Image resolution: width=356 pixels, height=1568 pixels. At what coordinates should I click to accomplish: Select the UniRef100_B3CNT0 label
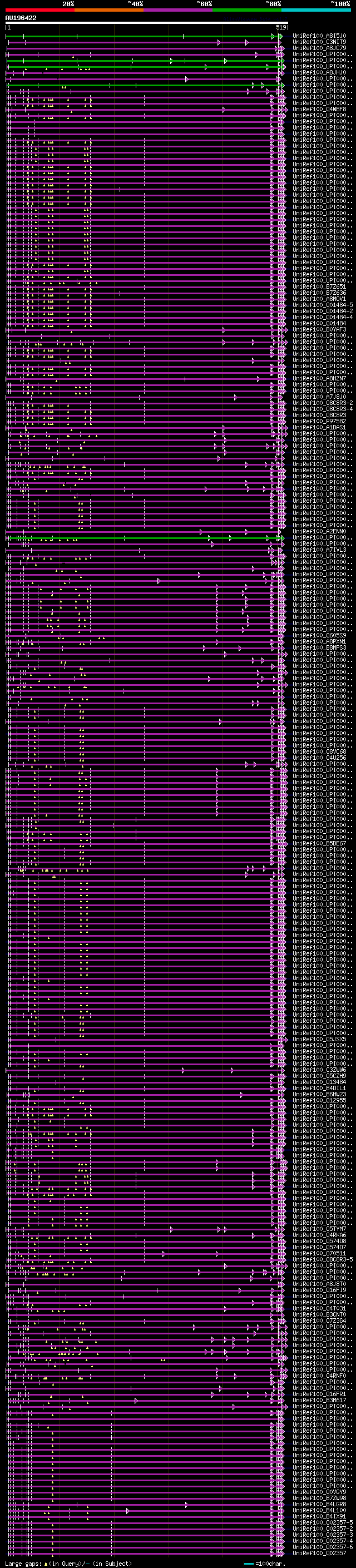point(319,1314)
